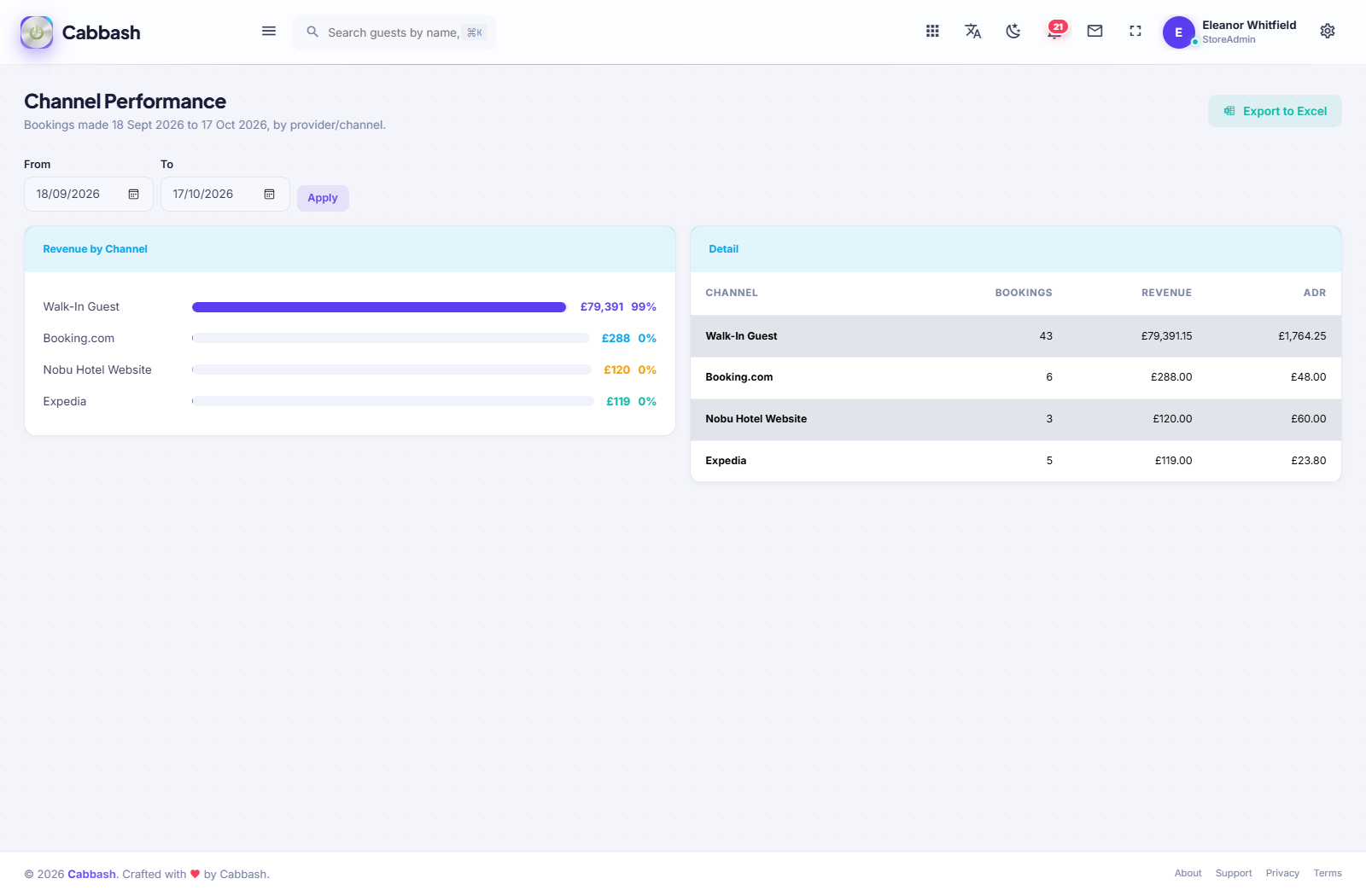Click the To date field 17/10/2026
Image resolution: width=1366 pixels, height=896 pixels.
225,195
